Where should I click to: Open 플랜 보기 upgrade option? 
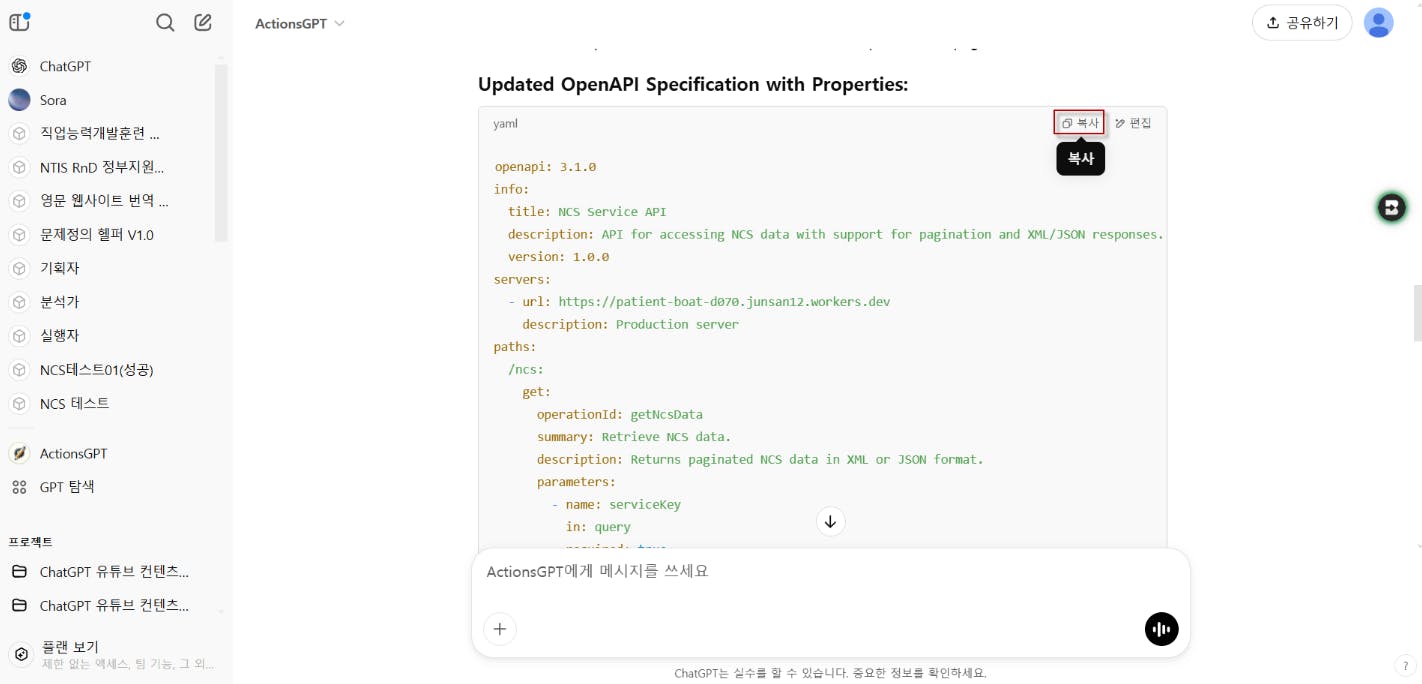110,654
